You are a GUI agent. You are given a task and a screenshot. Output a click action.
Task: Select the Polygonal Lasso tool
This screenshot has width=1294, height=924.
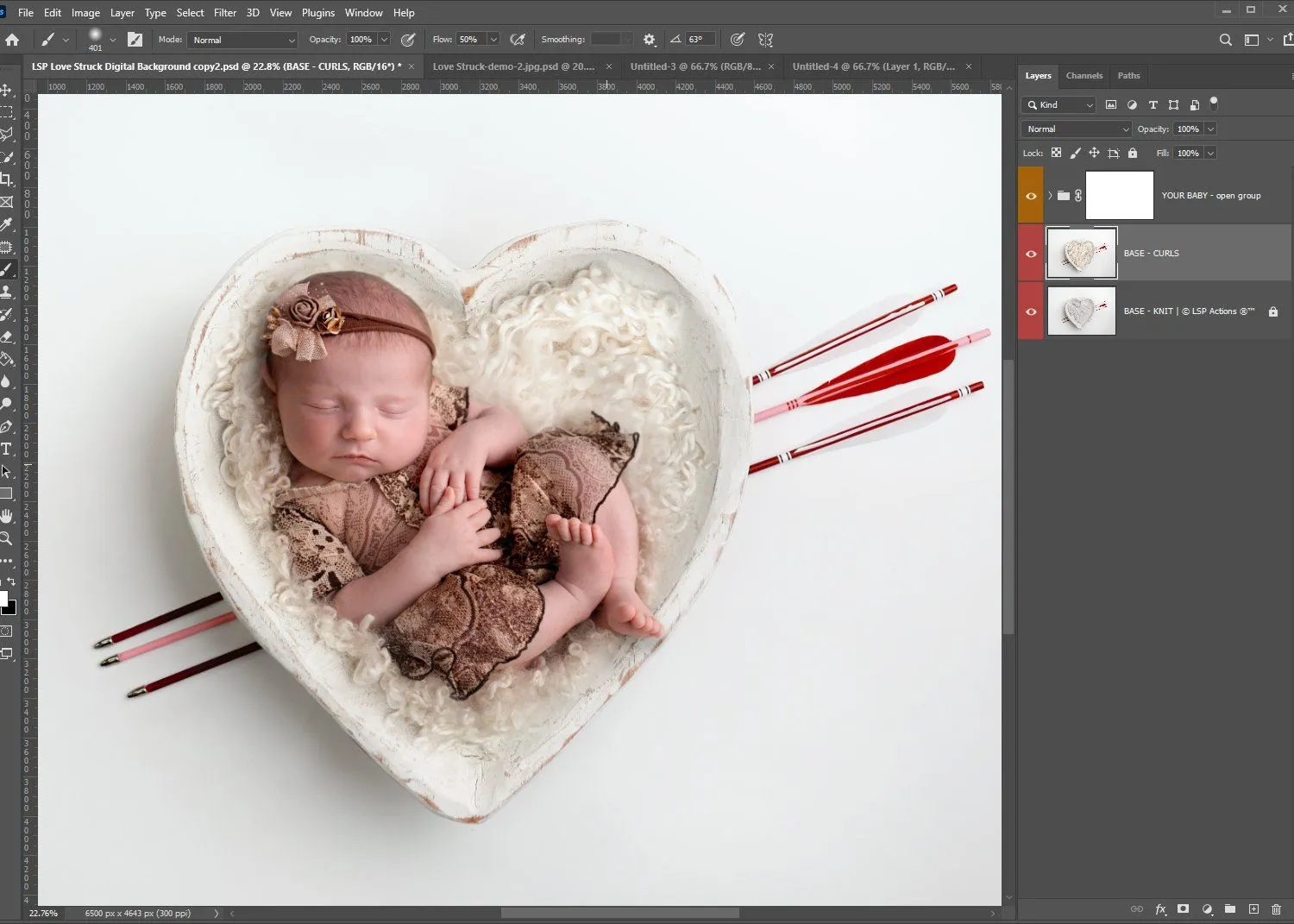pos(6,135)
